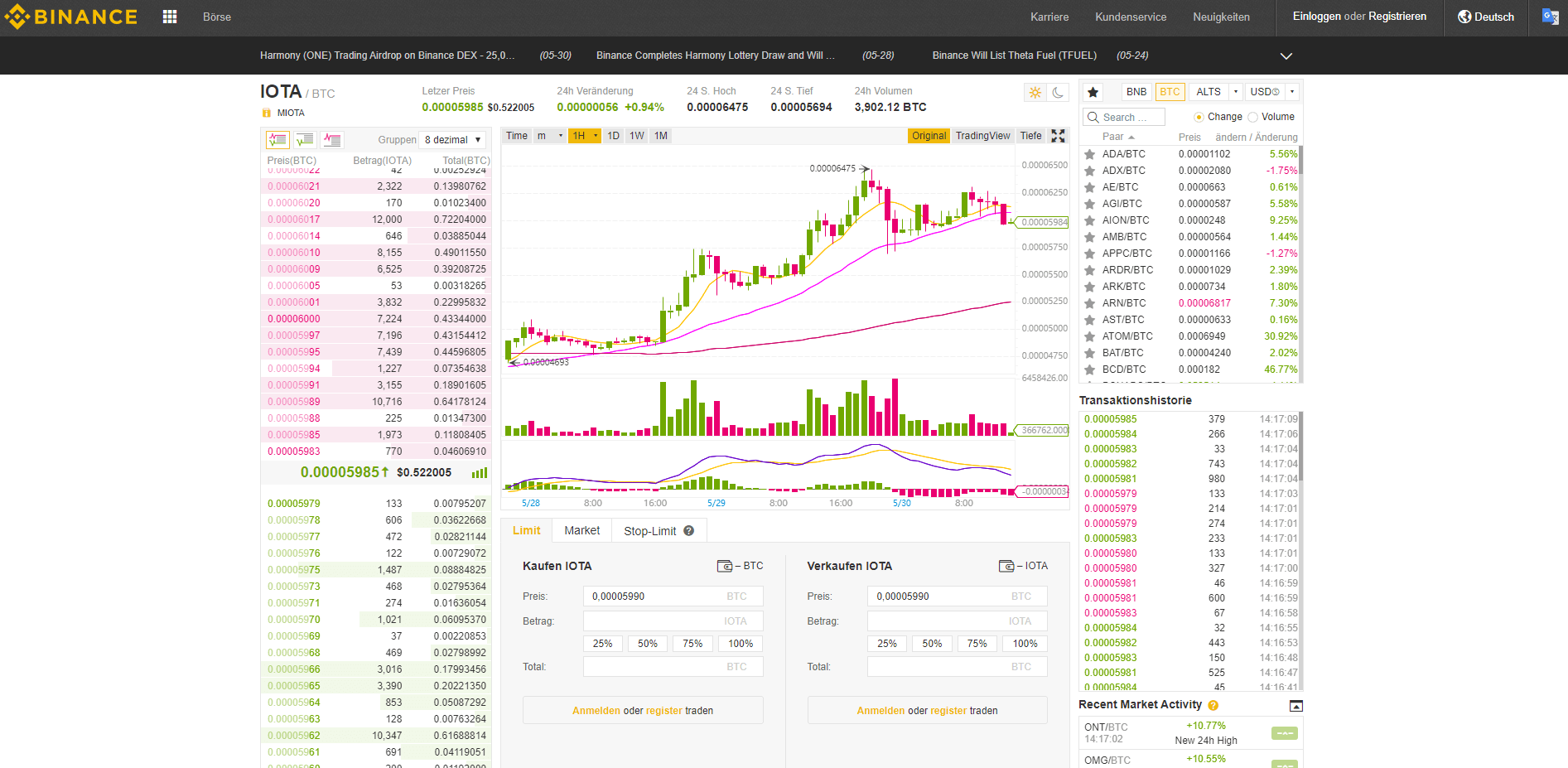Image resolution: width=1568 pixels, height=768 pixels.
Task: Favorite the ADA/BTC pair star
Action: 1090,154
